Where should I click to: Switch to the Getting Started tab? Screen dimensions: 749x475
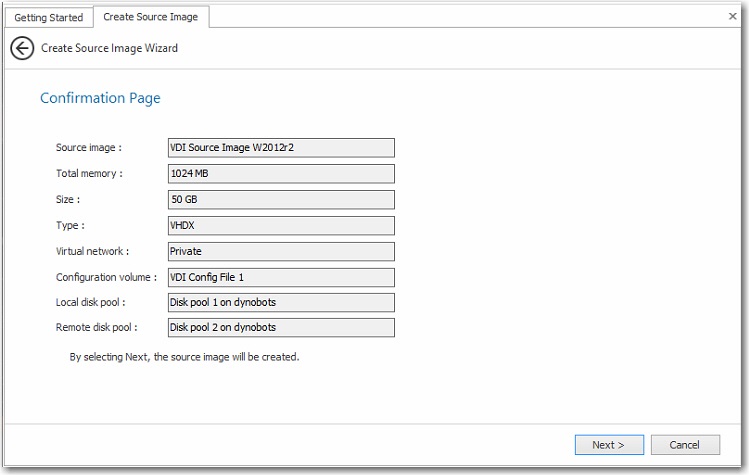[x=48, y=17]
